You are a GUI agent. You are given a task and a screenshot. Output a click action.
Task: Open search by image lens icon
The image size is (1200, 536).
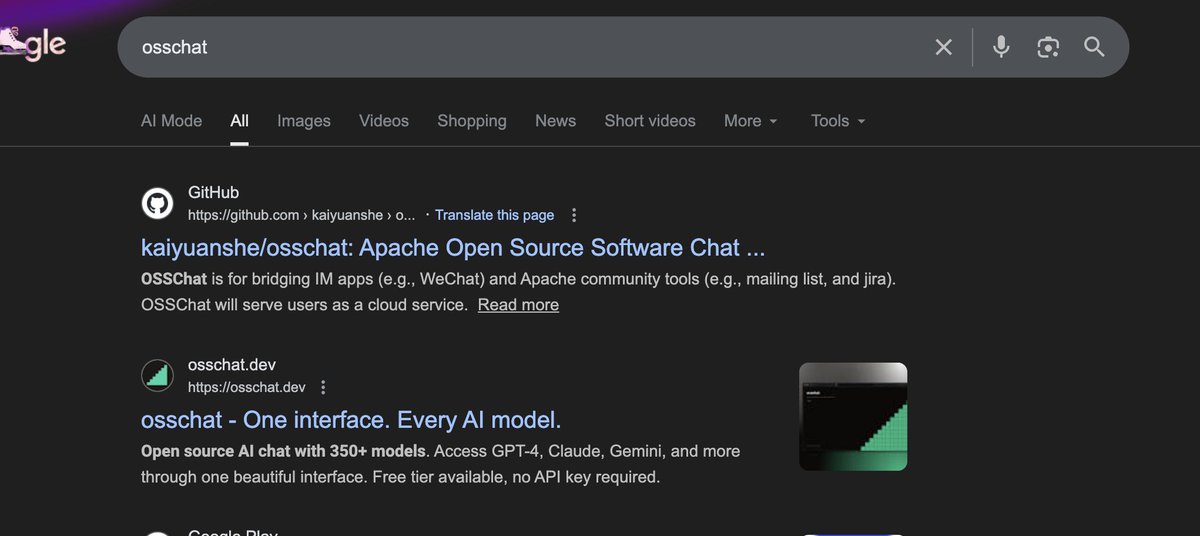click(1048, 47)
